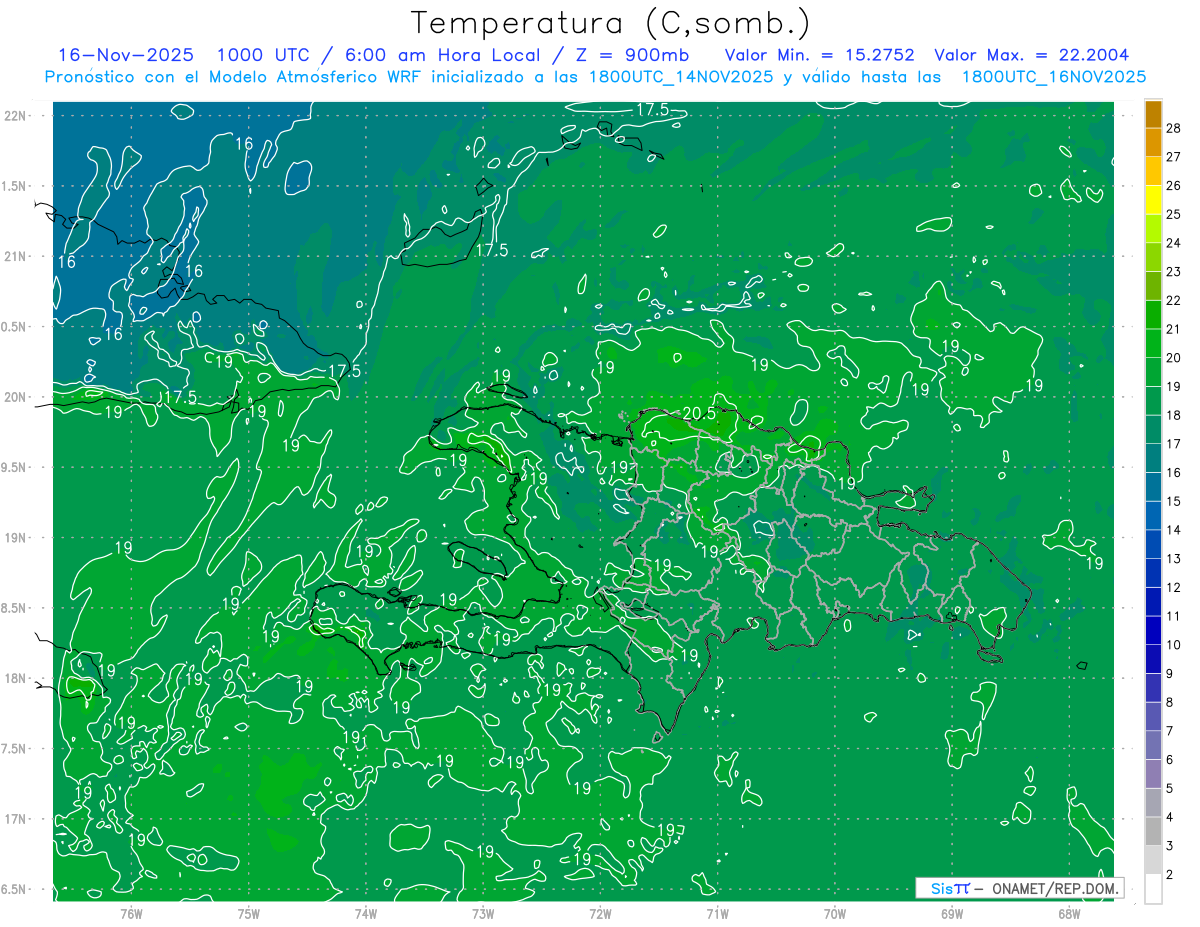Click the '76W' longitude axis label
Screen dimensions: 1200x927
(131, 914)
